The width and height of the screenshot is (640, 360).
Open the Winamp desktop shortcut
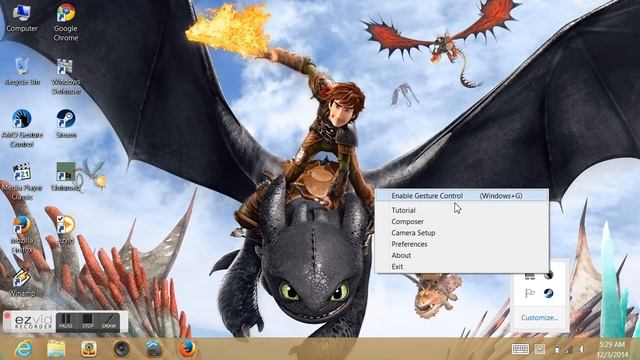pos(22,282)
